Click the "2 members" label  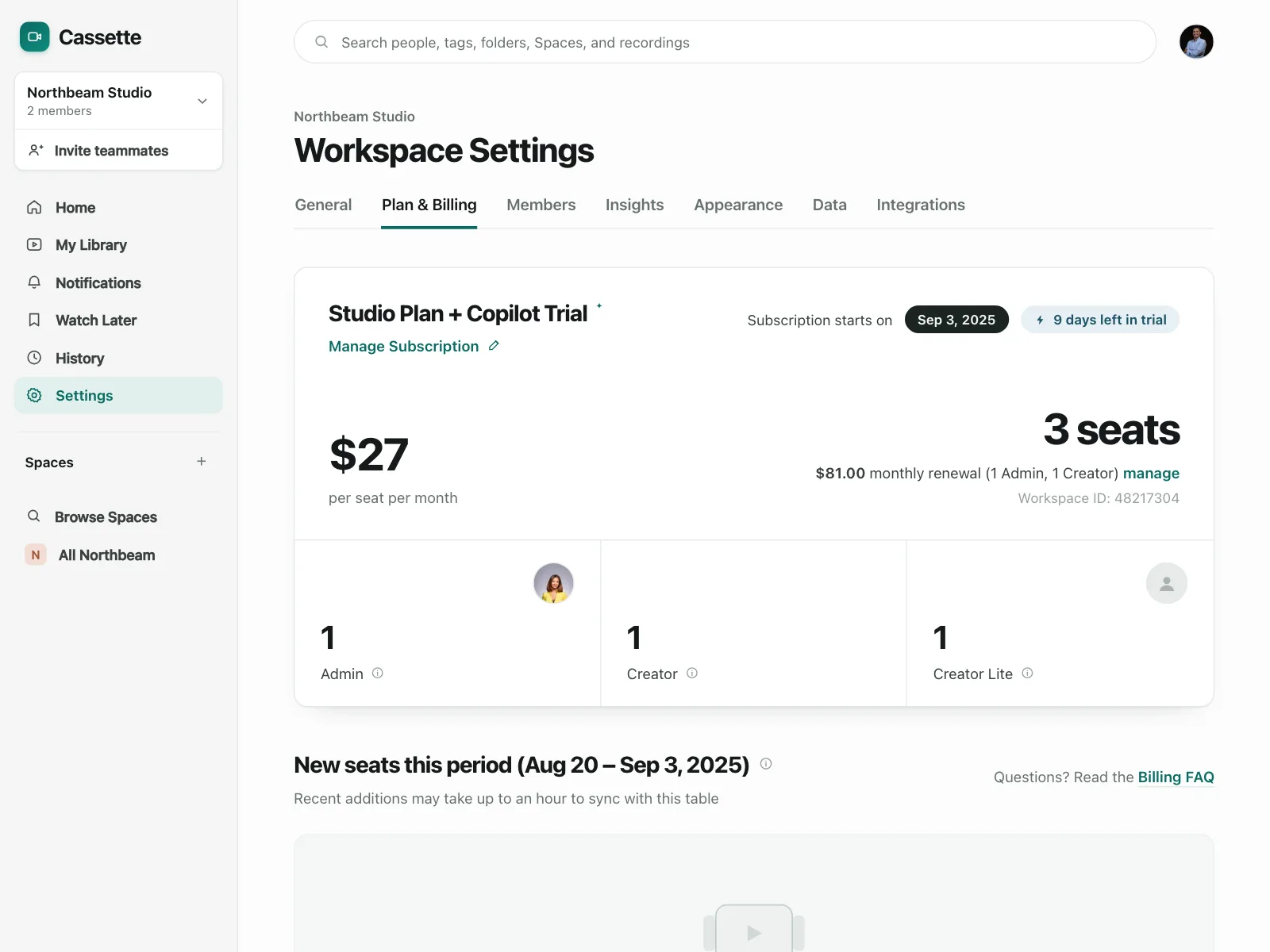60,111
